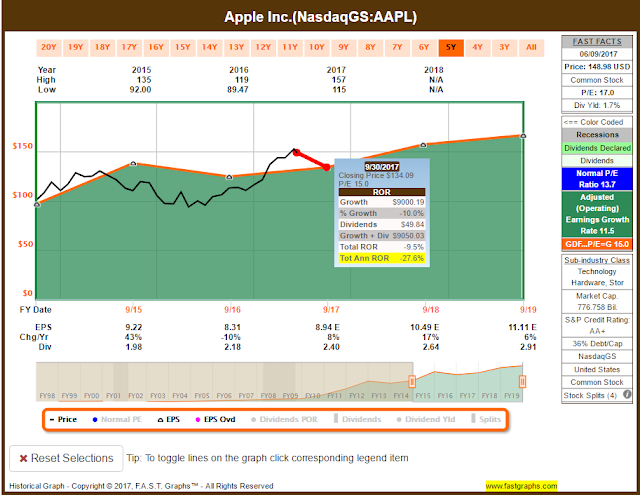The height and width of the screenshot is (495, 640).
Task: Click the starting EPS marker on left axis
Action: coord(37,204)
